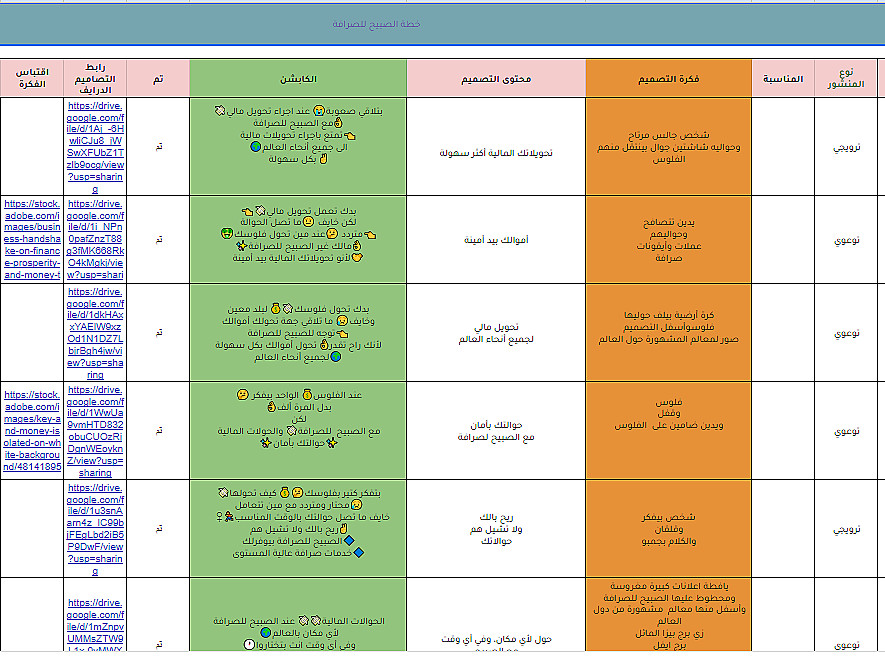Click caption cell عند الفلوس الواحد بيفكر

tap(298, 431)
